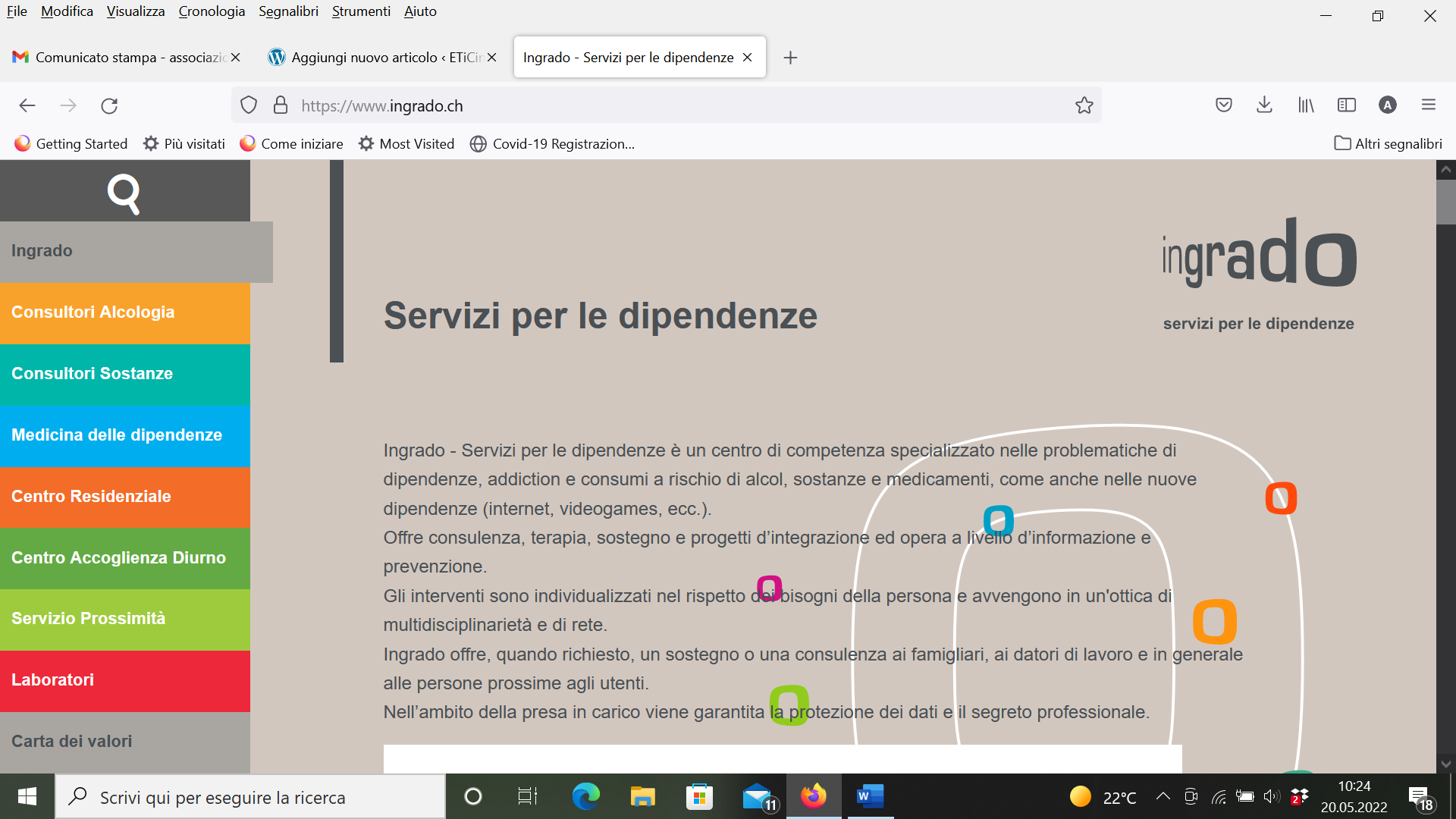The width and height of the screenshot is (1456, 819).
Task: Open the Getting Started bookmark
Action: pos(71,144)
